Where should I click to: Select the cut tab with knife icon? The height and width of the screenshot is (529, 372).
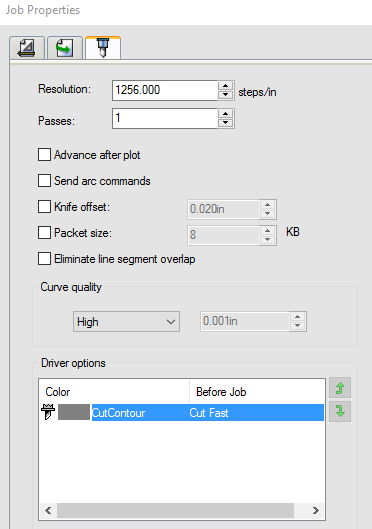tap(103, 48)
